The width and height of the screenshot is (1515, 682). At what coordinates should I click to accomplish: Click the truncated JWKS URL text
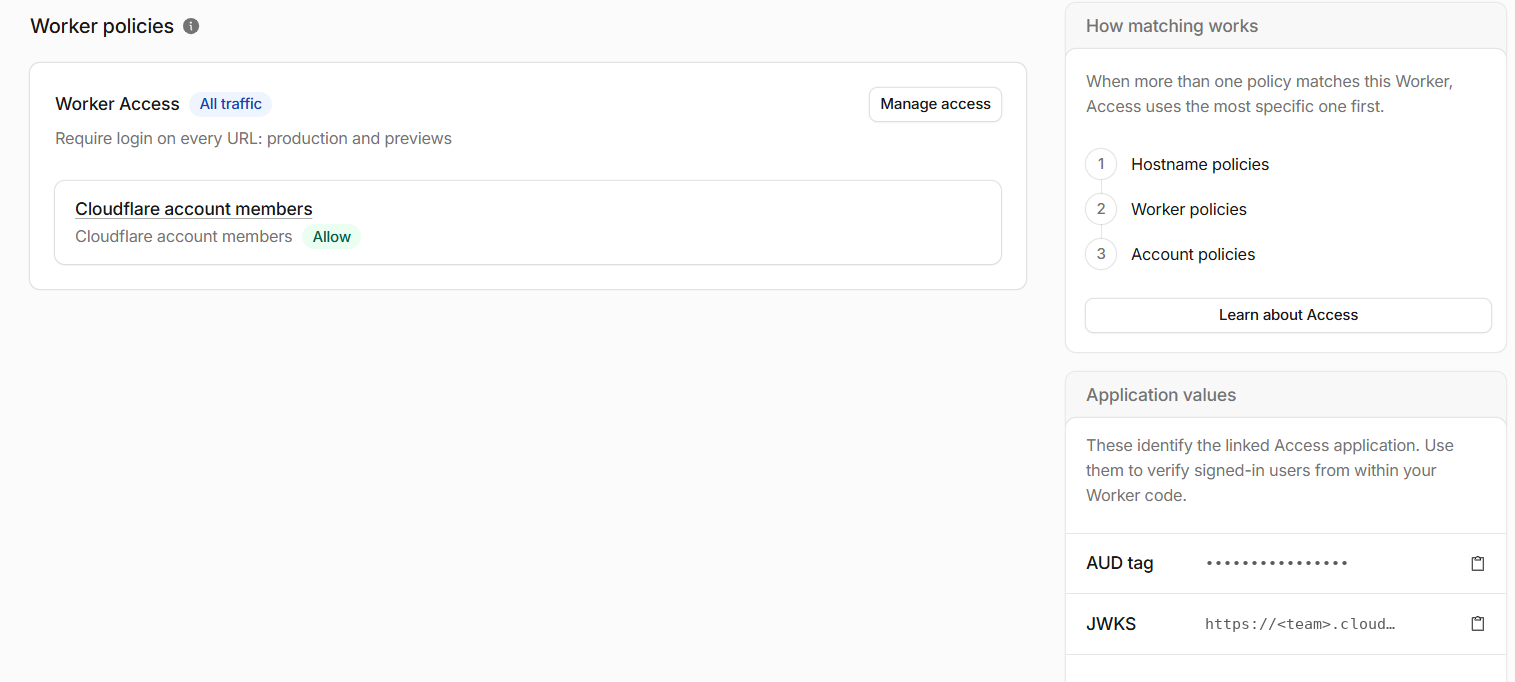pyautogui.click(x=1299, y=624)
